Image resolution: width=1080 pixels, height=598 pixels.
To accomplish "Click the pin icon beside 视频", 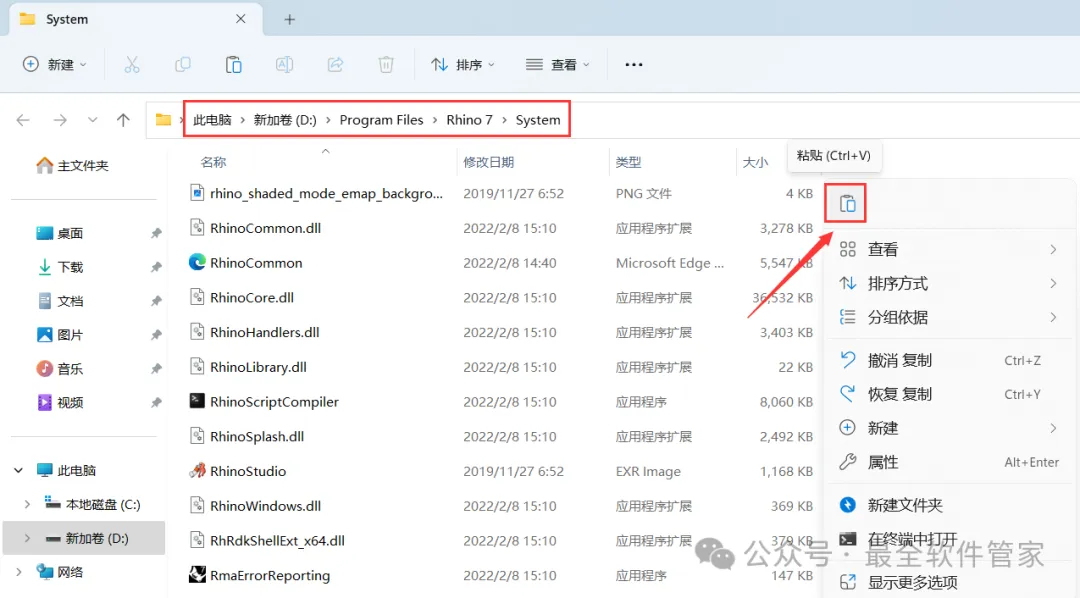I will pos(156,402).
